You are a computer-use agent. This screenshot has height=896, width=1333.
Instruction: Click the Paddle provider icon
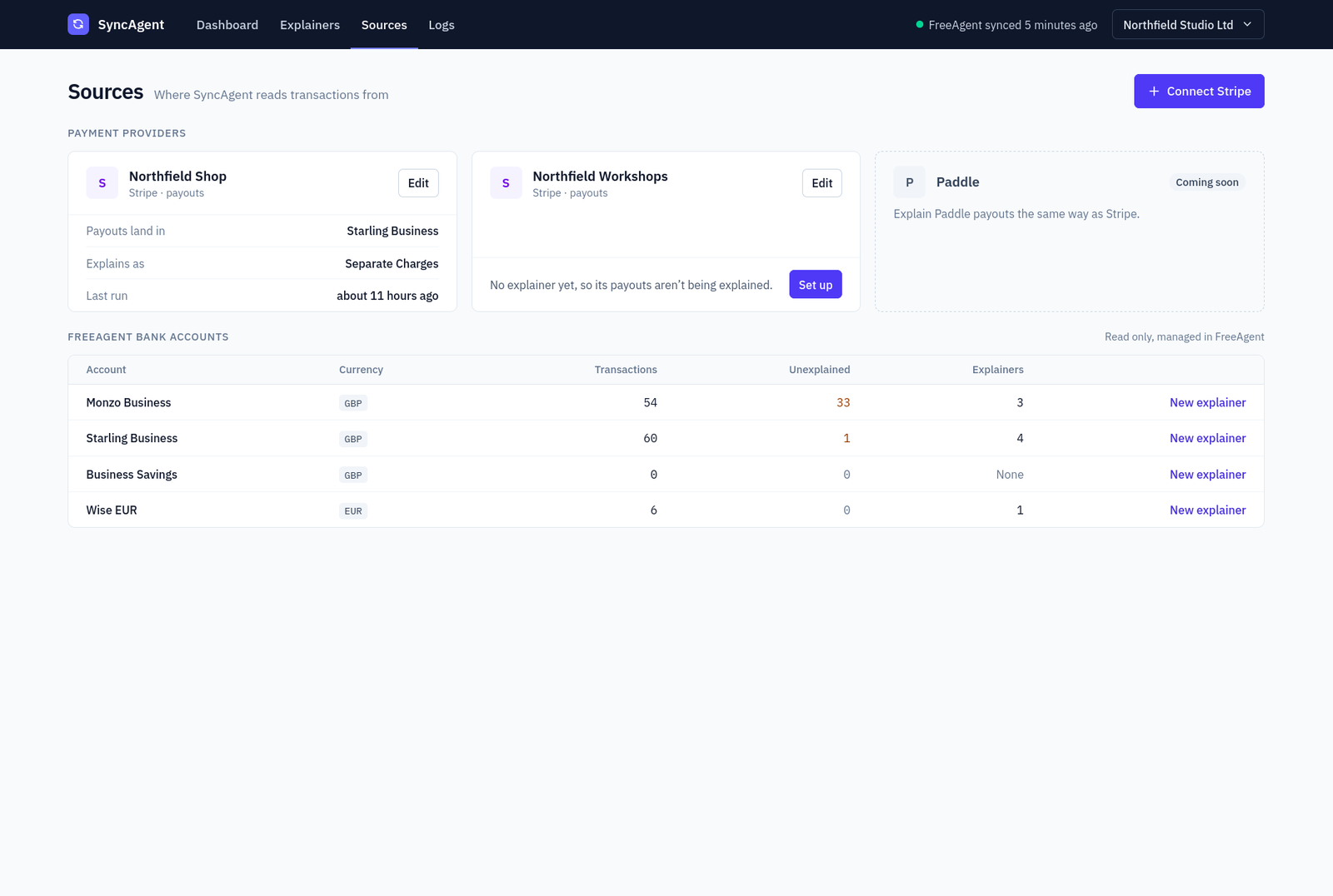[x=910, y=182]
